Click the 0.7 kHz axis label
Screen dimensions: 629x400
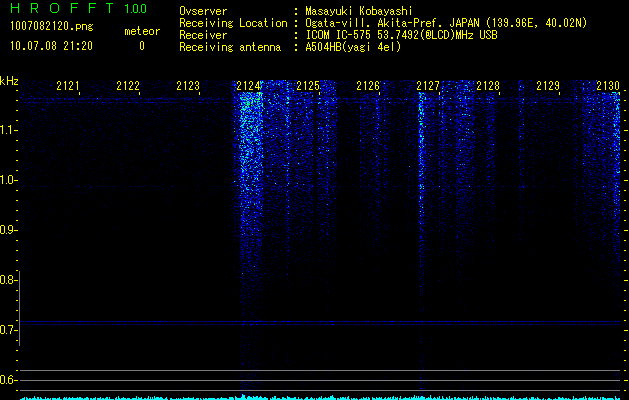[x=8, y=330]
